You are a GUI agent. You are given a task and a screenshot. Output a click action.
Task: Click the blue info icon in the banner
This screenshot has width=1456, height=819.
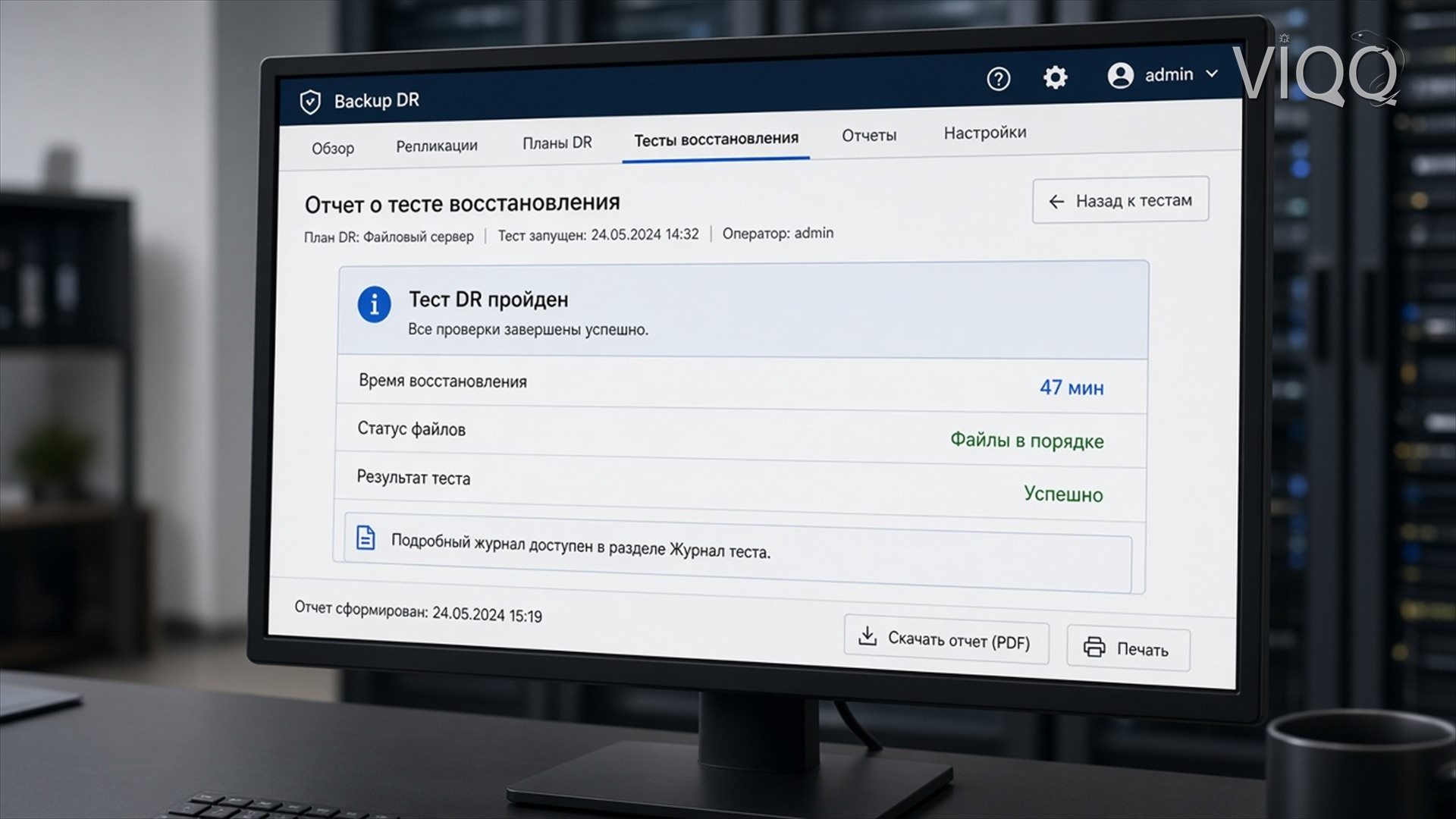coord(374,305)
